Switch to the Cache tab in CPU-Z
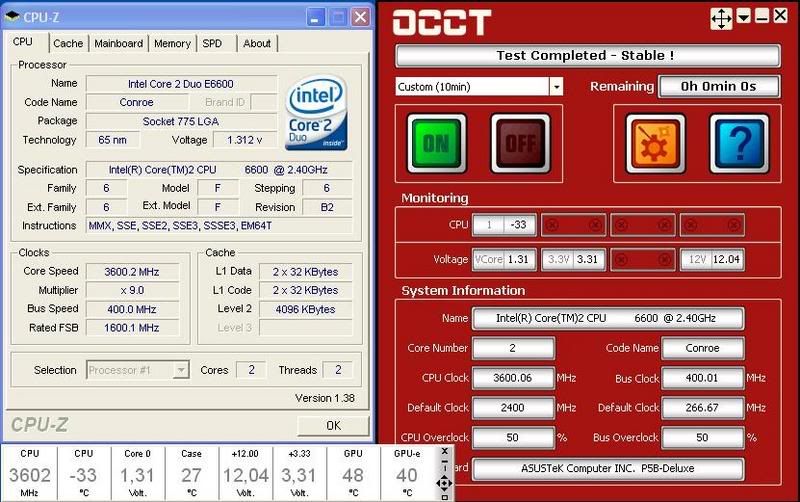This screenshot has width=800, height=502. [68, 44]
